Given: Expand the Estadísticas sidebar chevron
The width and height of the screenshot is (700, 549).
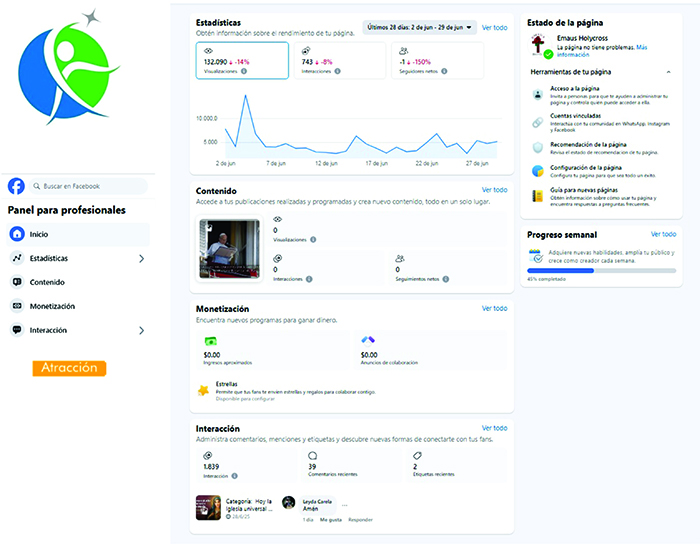Looking at the screenshot, I should click(141, 258).
